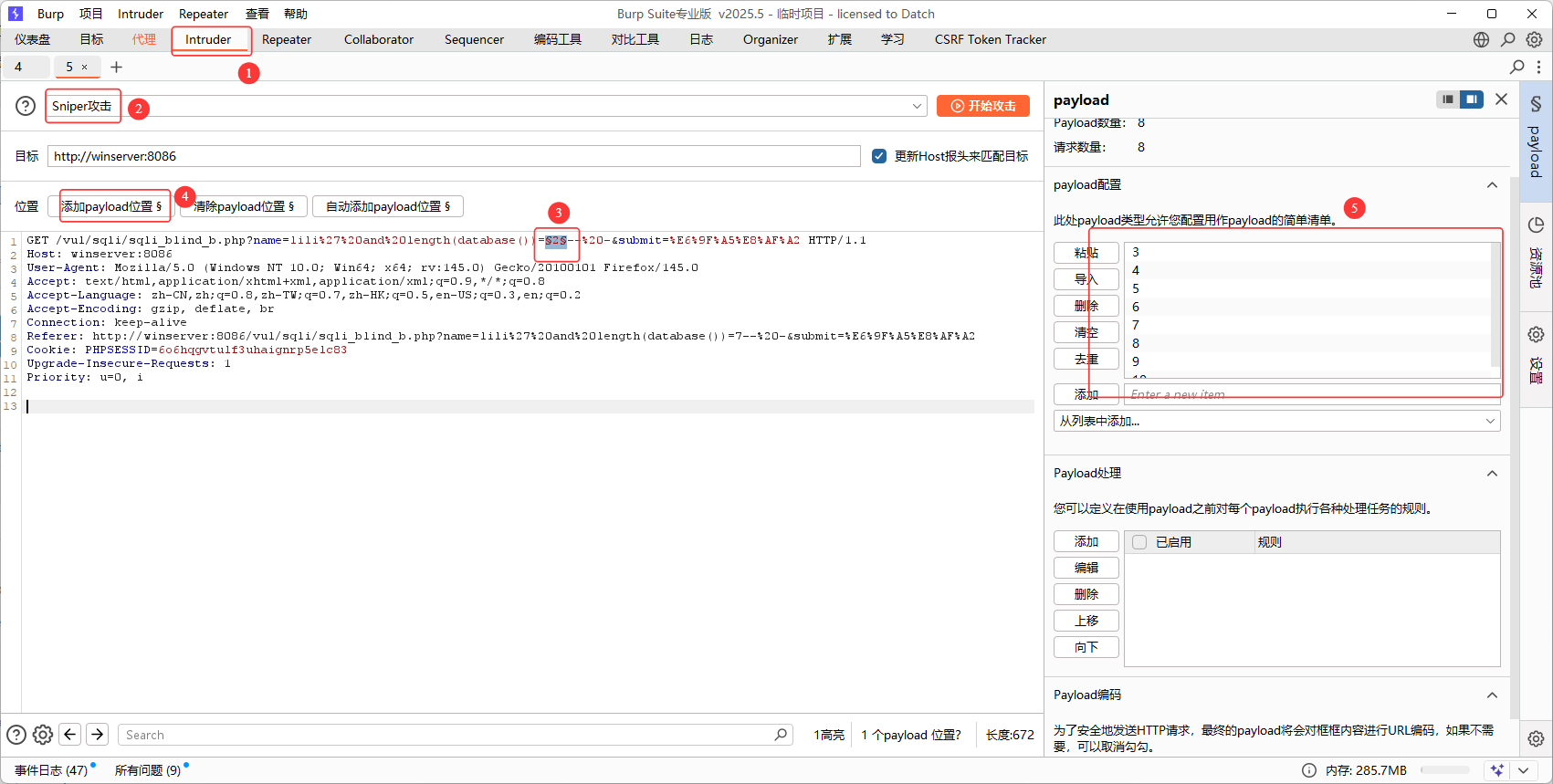The width and height of the screenshot is (1553, 784).
Task: Open the attack type help question icon
Action: pos(26,106)
